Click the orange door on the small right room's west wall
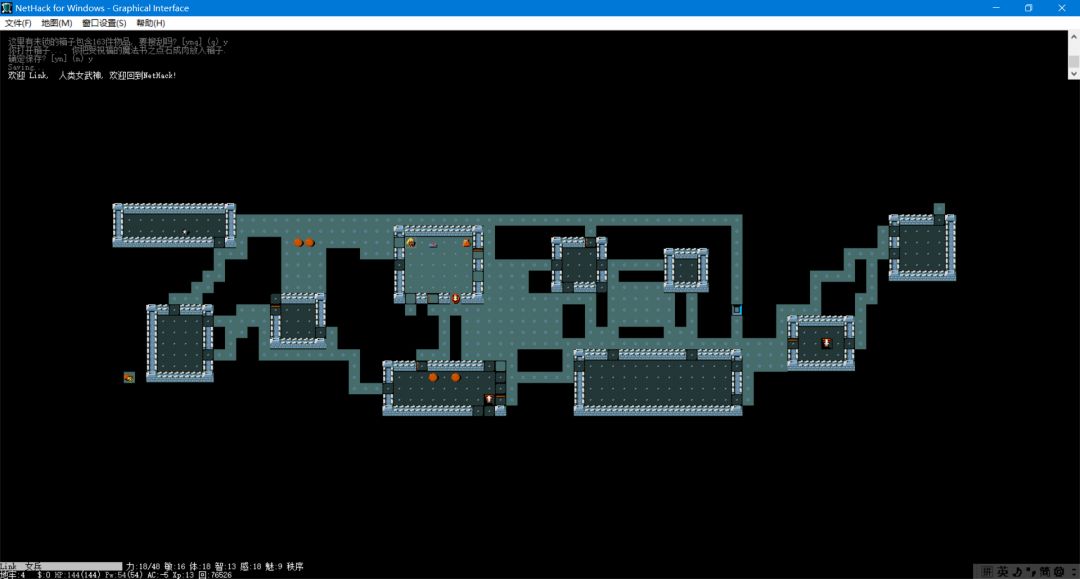The width and height of the screenshot is (1080, 579). tap(793, 343)
